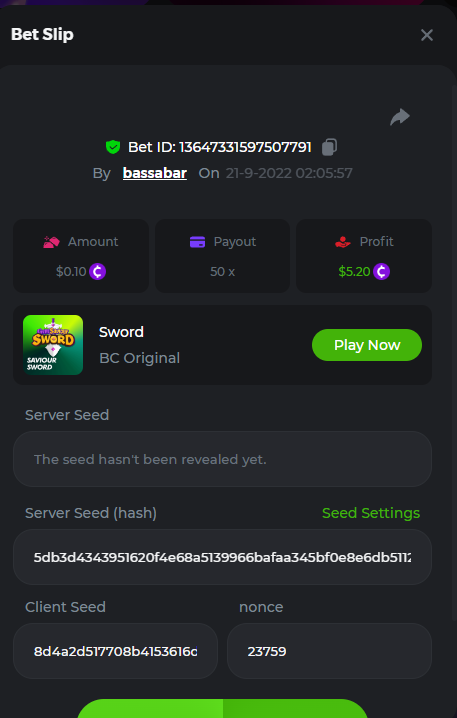Screen dimensions: 457x718
Task: Click the Amount currency coin icon
Action: pyautogui.click(x=98, y=272)
